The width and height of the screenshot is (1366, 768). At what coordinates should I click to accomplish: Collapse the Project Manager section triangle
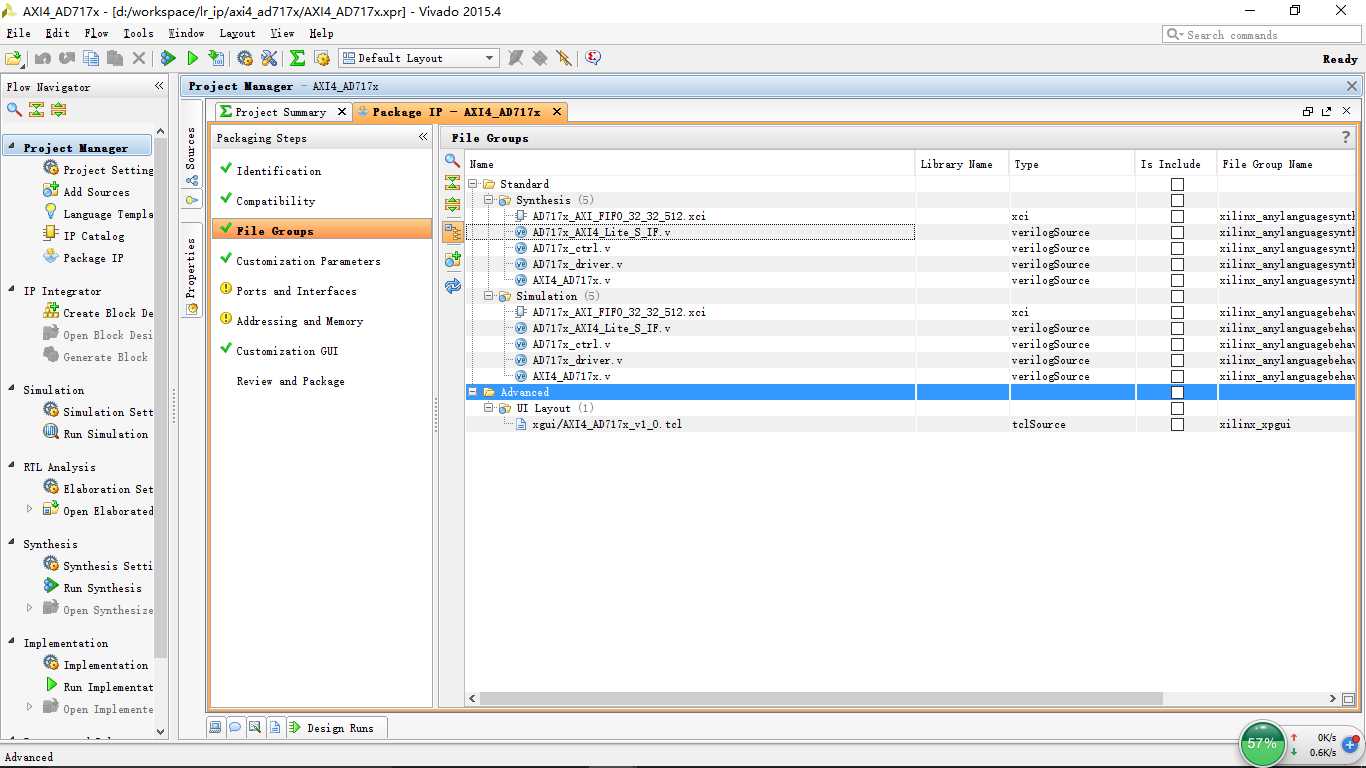(12, 147)
